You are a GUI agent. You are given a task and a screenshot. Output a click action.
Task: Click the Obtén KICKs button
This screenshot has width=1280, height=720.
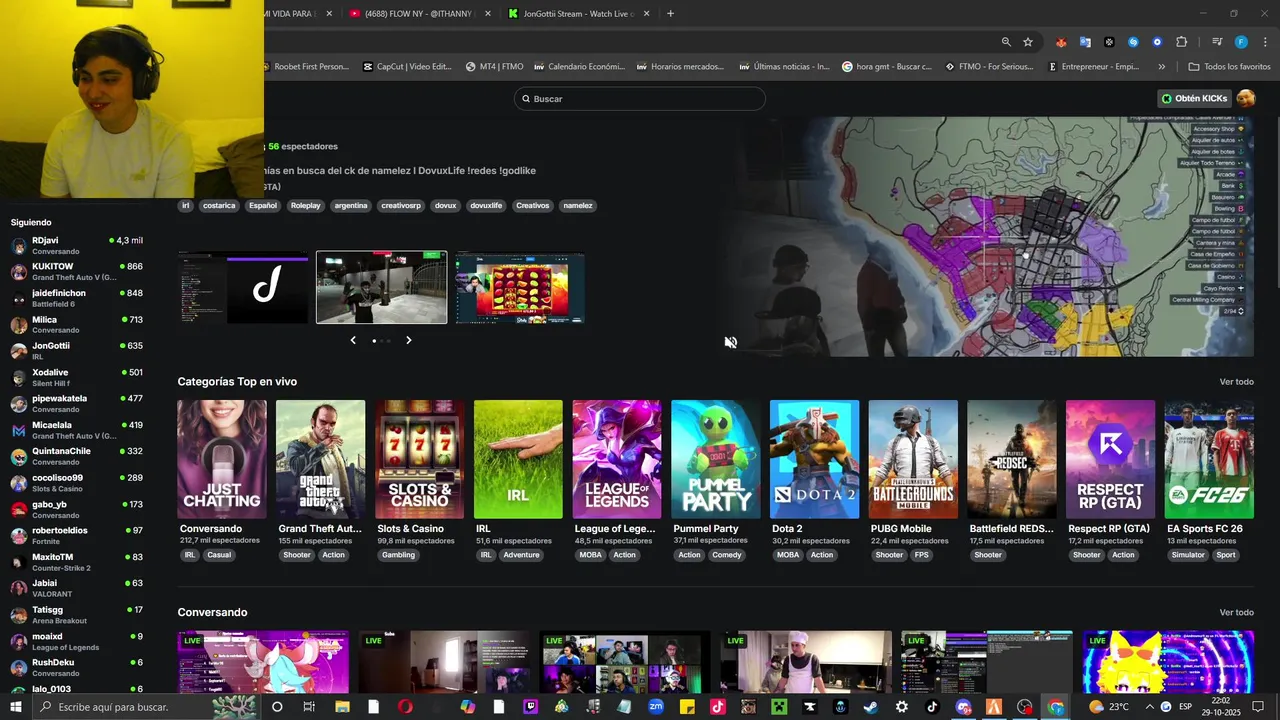[x=1194, y=98]
